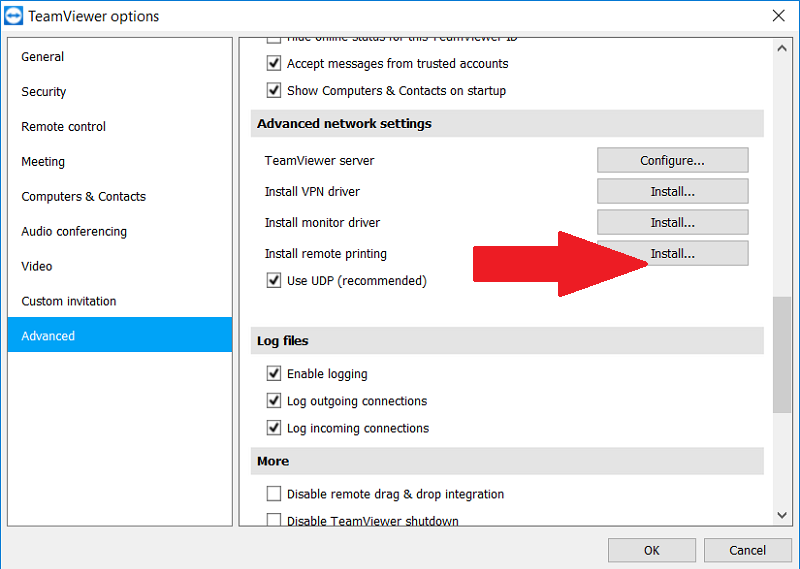The width and height of the screenshot is (800, 569).
Task: Disable the Use UDP (recommended) checkbox
Action: click(x=273, y=280)
